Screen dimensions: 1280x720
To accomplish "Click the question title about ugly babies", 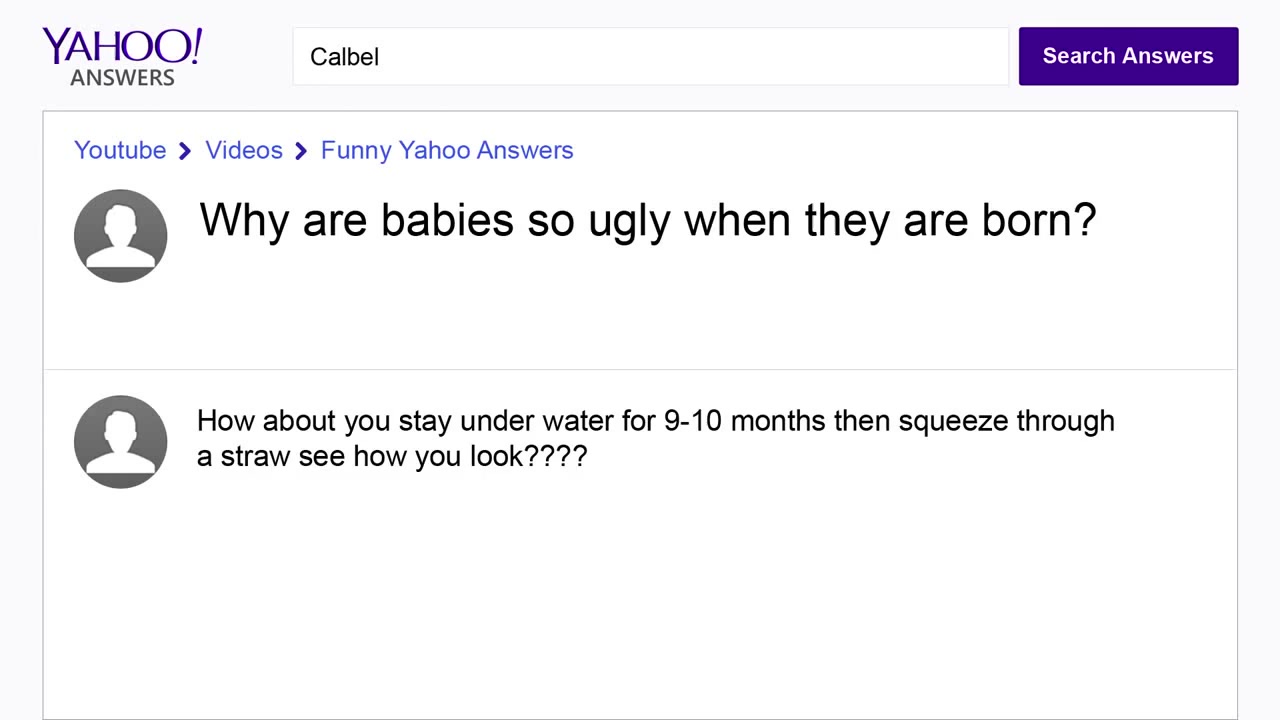I will 647,220.
